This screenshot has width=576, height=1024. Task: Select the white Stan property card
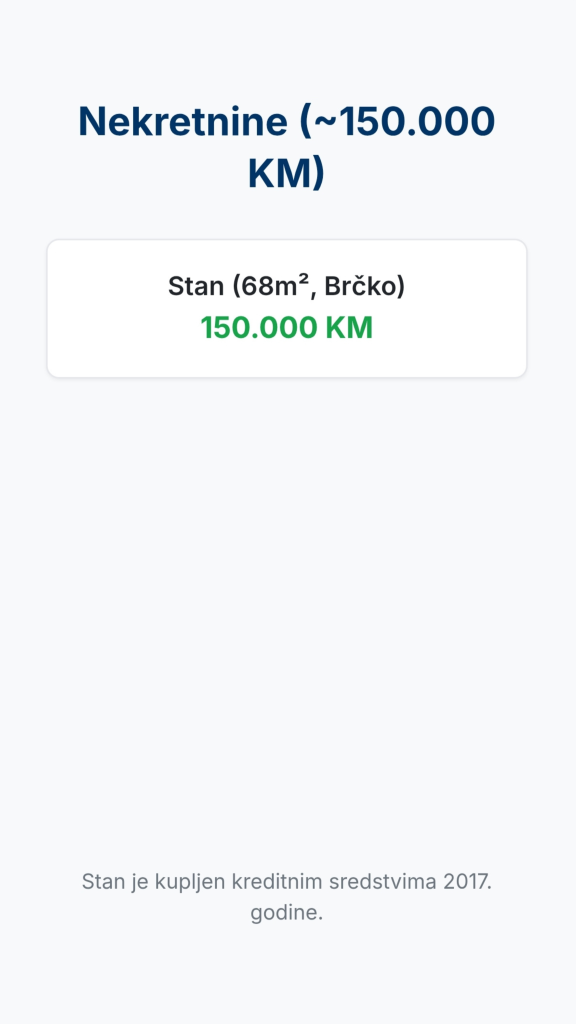pos(287,308)
